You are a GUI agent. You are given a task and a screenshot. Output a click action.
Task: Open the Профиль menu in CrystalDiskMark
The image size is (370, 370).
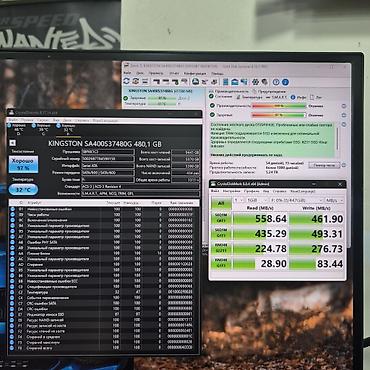coord(251,191)
